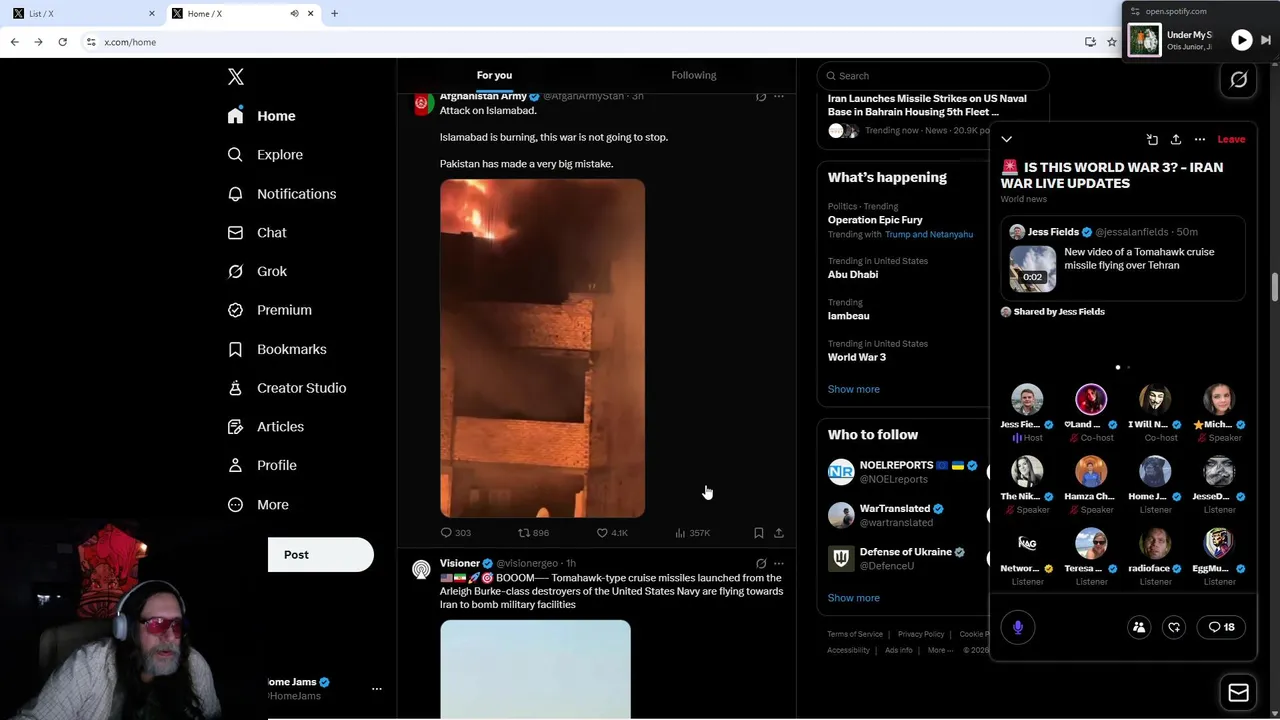
Task: Switch to the Following tab
Action: pos(694,75)
